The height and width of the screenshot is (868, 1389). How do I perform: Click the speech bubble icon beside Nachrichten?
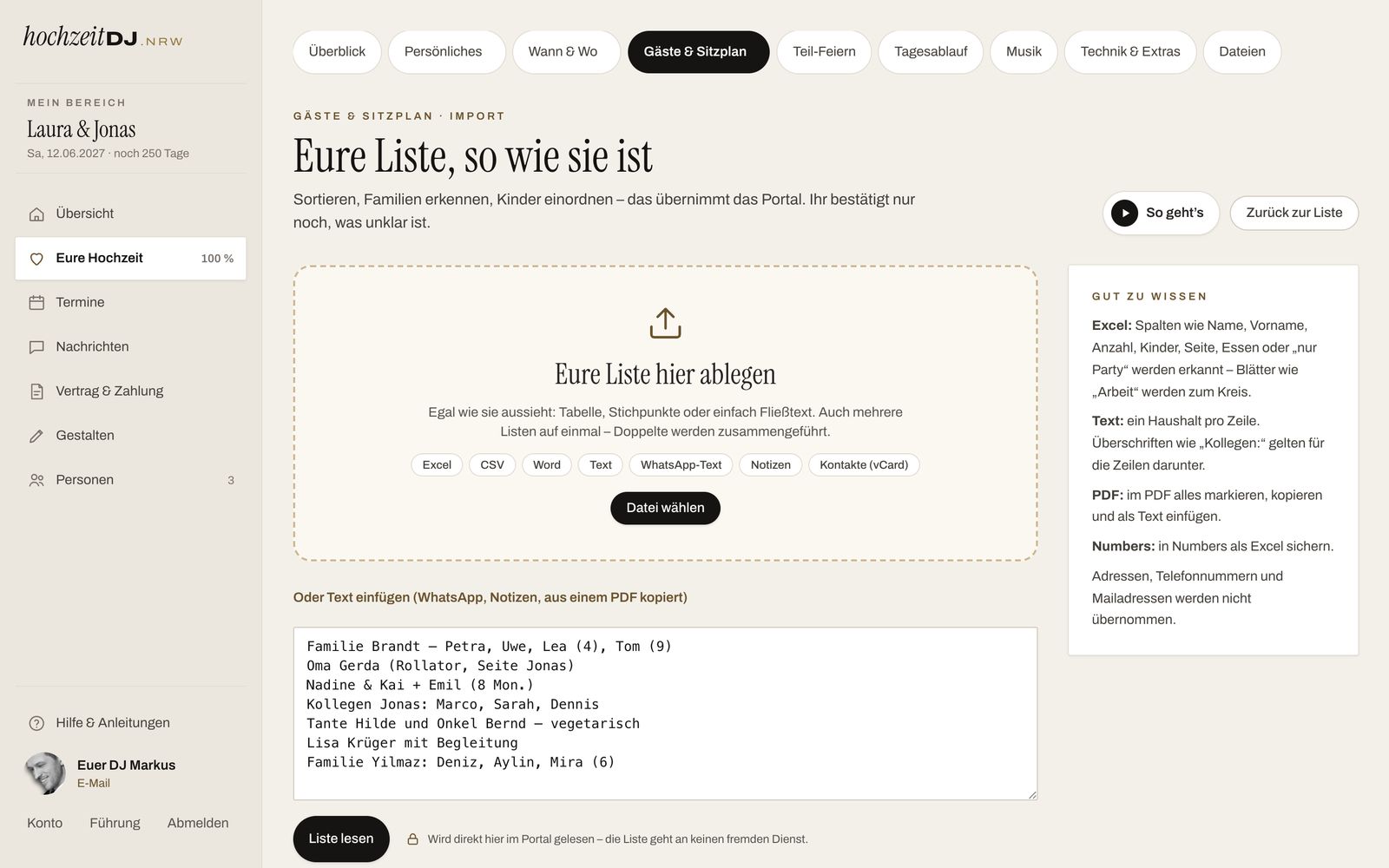tap(36, 347)
